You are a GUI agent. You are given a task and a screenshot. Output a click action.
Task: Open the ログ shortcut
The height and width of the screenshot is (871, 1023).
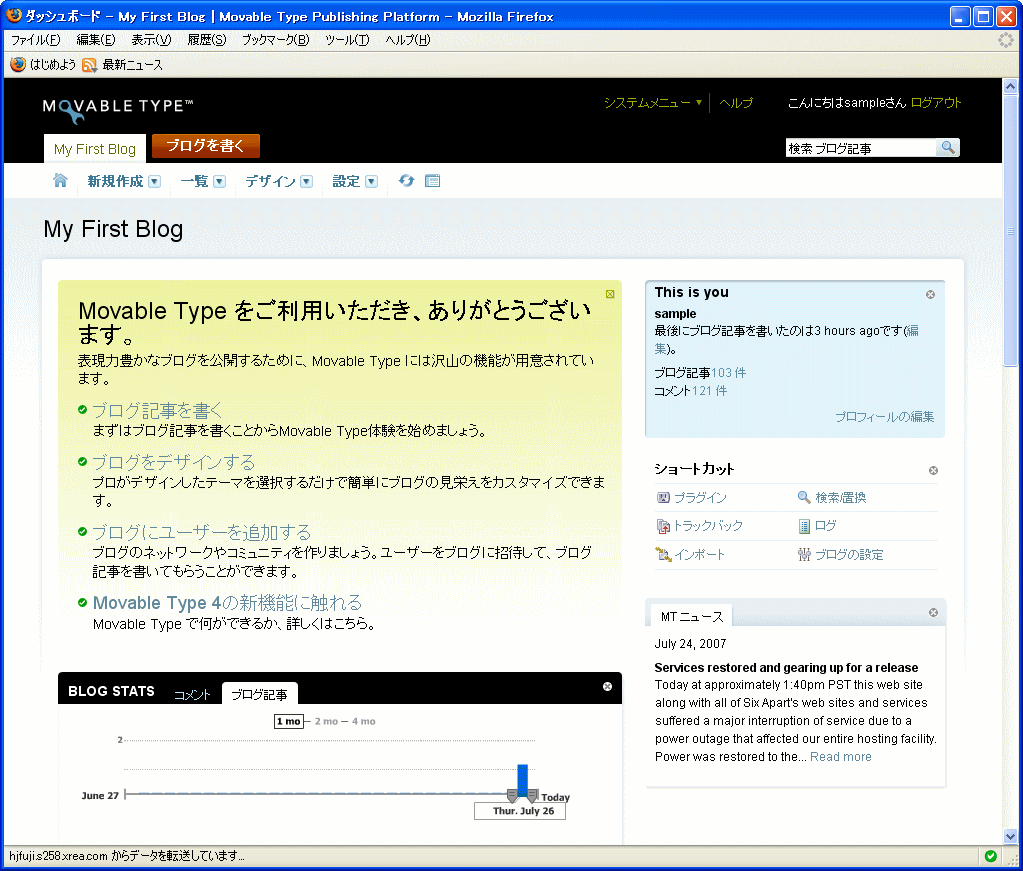point(817,526)
